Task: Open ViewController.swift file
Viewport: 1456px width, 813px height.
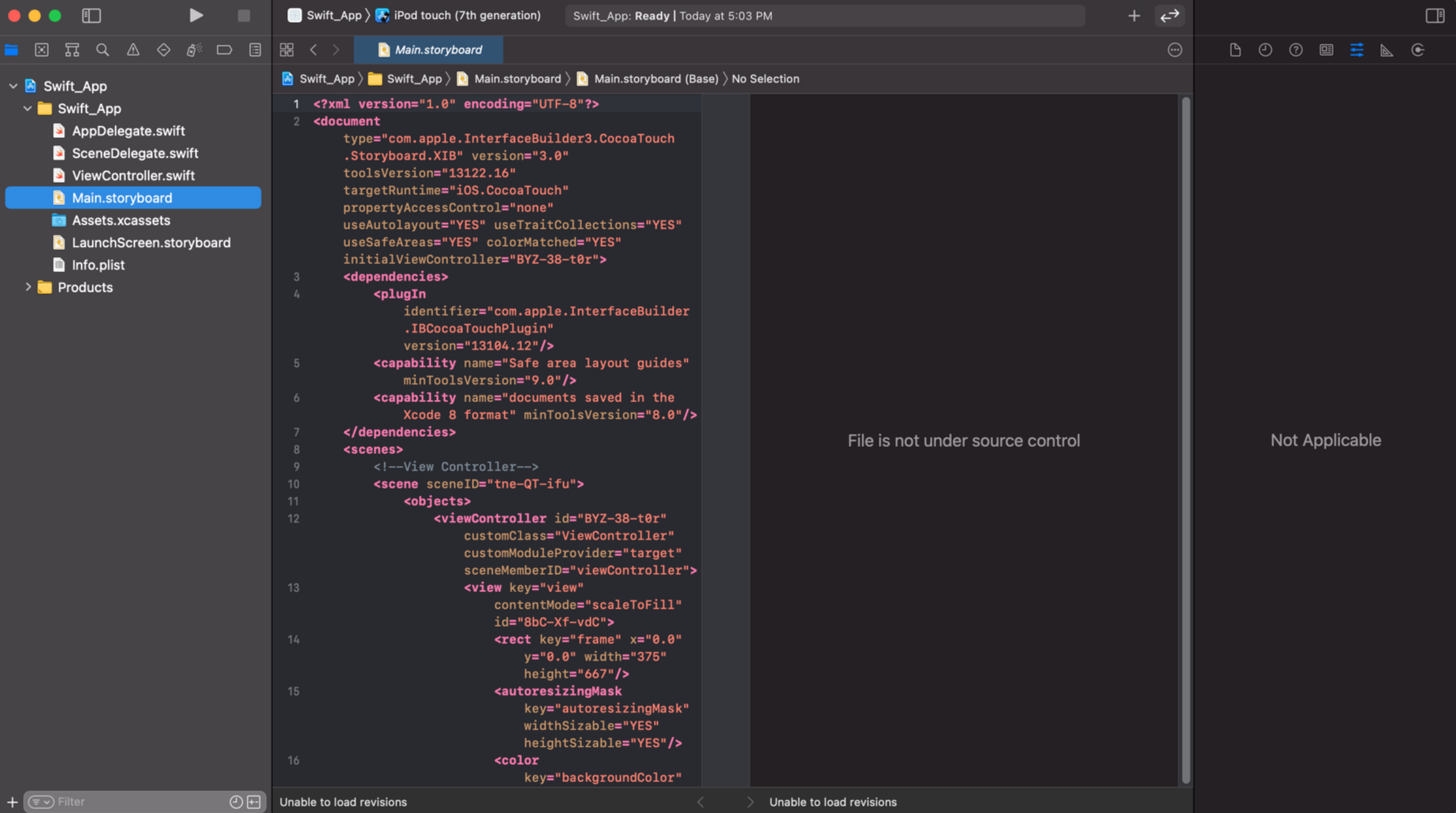Action: pos(133,175)
